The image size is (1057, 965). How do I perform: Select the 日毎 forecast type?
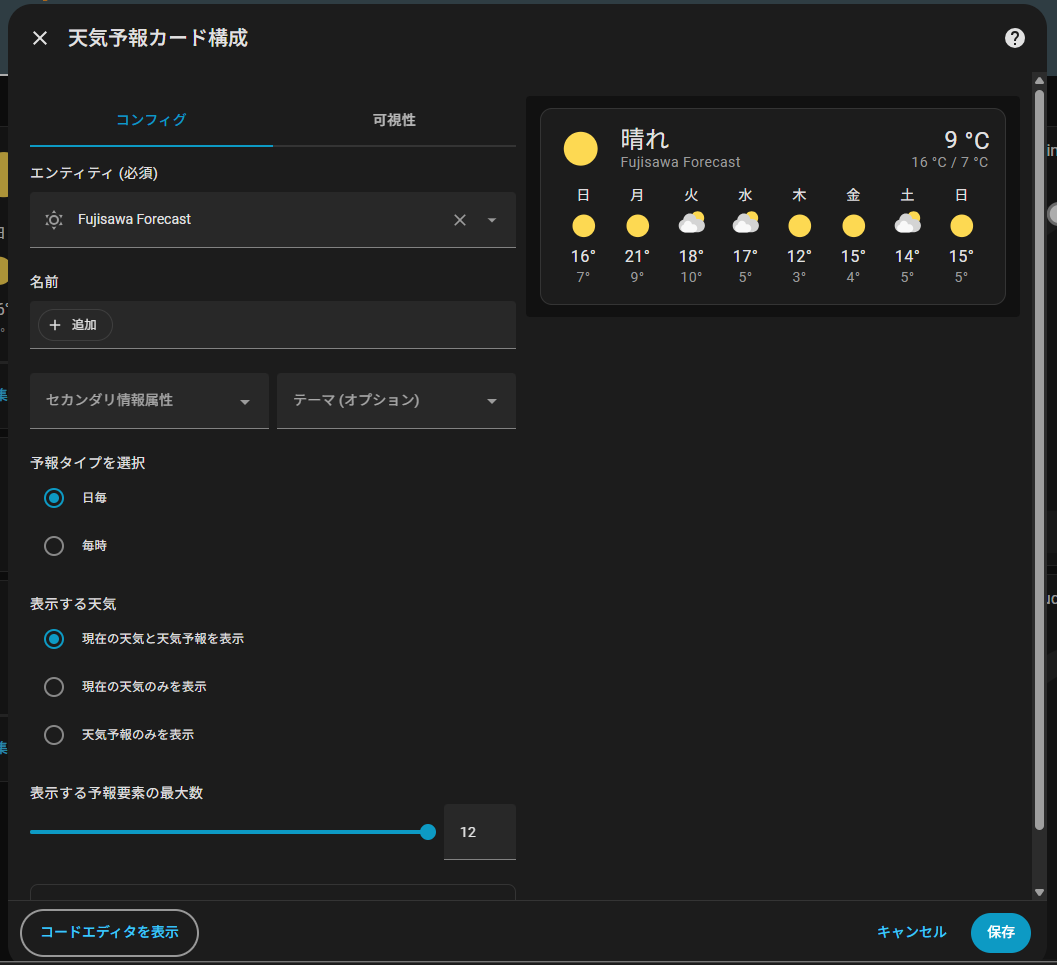coord(54,498)
